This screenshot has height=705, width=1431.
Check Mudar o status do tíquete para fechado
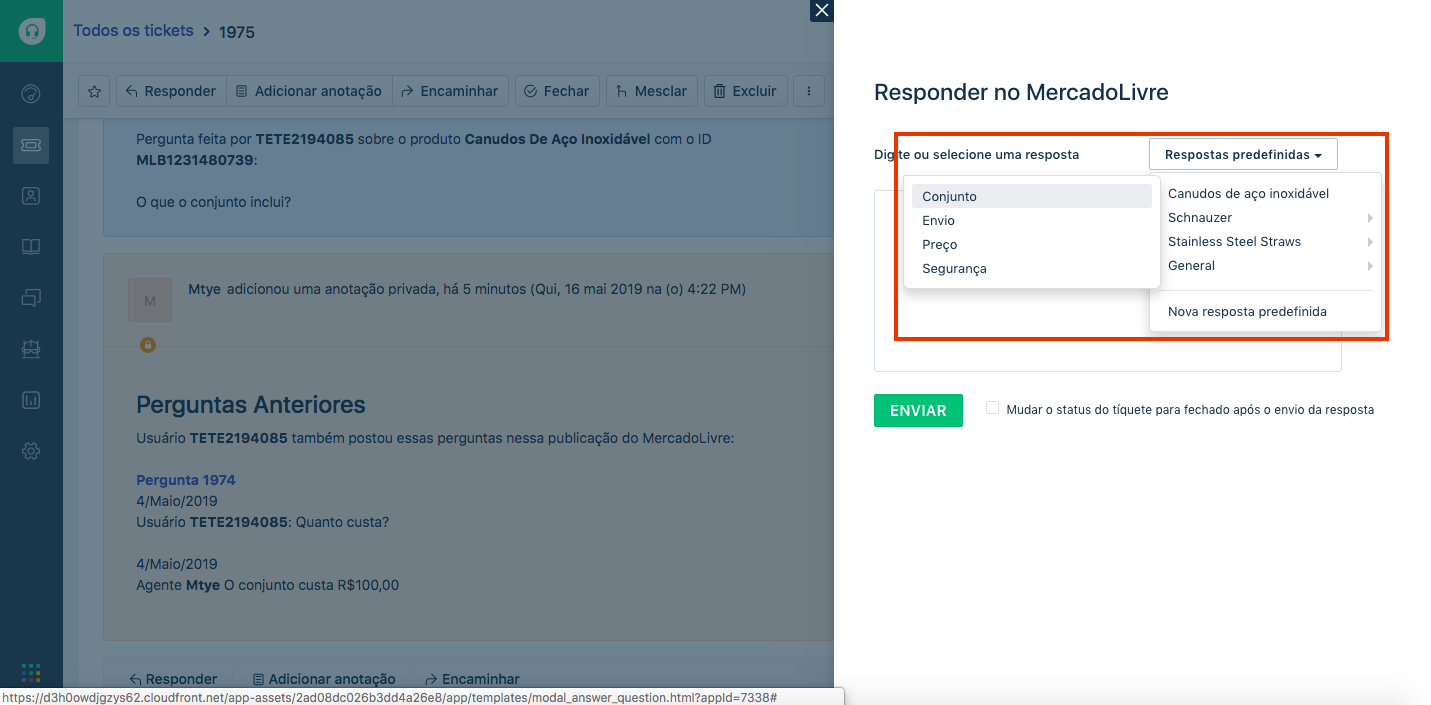click(992, 408)
